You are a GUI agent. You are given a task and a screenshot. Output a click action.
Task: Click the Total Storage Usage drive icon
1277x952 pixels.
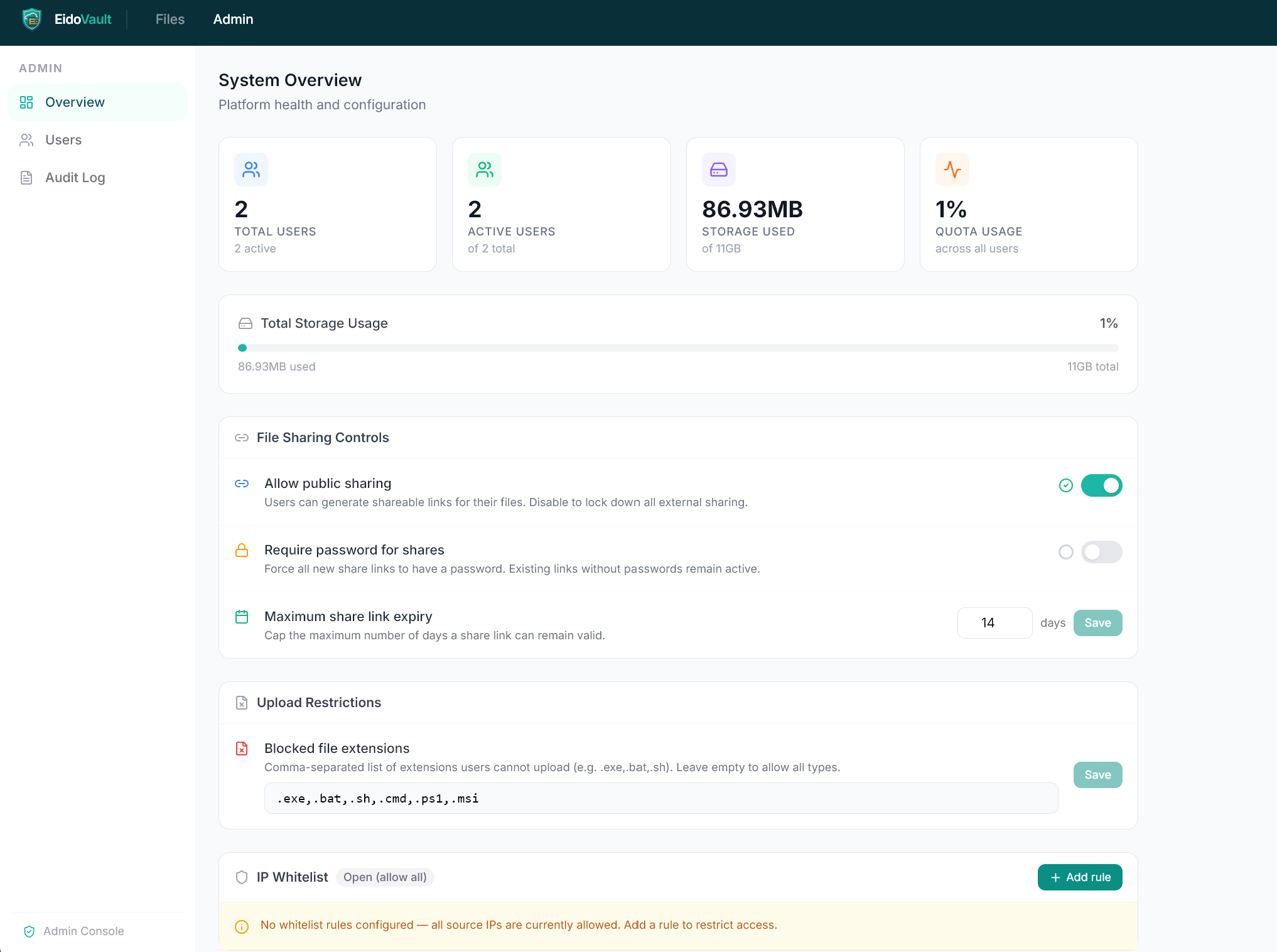[245, 323]
